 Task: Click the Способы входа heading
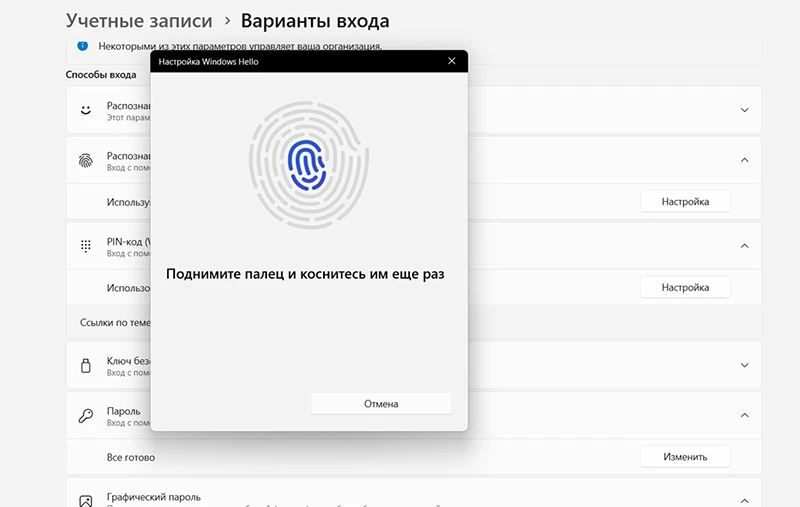tap(101, 74)
